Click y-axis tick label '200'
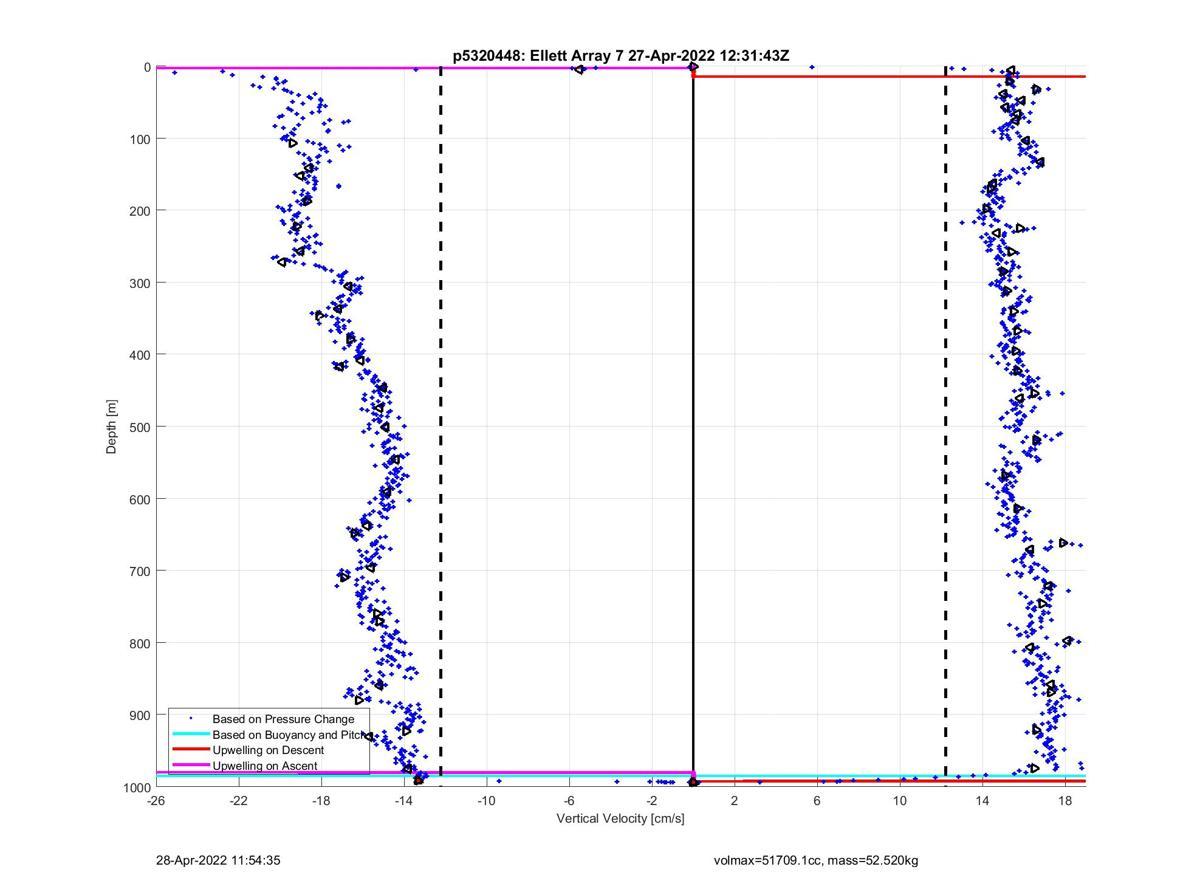The image size is (1200, 885). [x=139, y=211]
